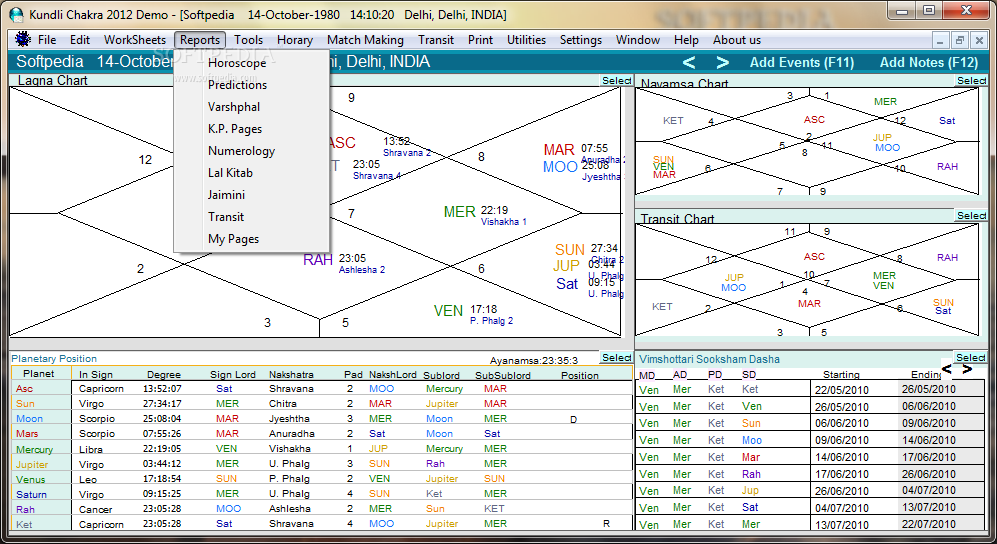Click ASC label in Transit Chart
Screen dimensions: 997x544
pyautogui.click(x=814, y=257)
